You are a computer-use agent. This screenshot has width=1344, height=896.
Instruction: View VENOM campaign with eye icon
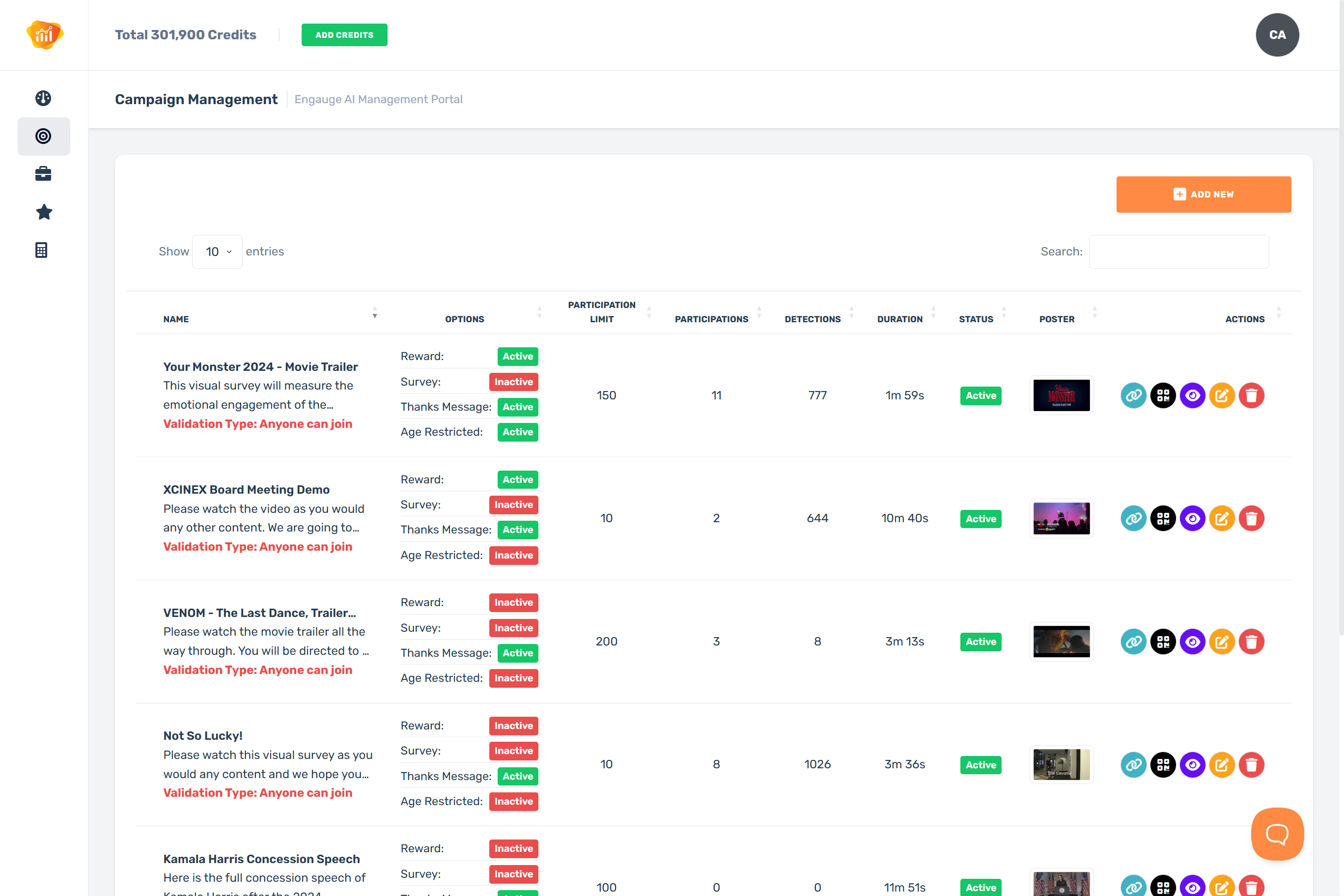pyautogui.click(x=1192, y=642)
